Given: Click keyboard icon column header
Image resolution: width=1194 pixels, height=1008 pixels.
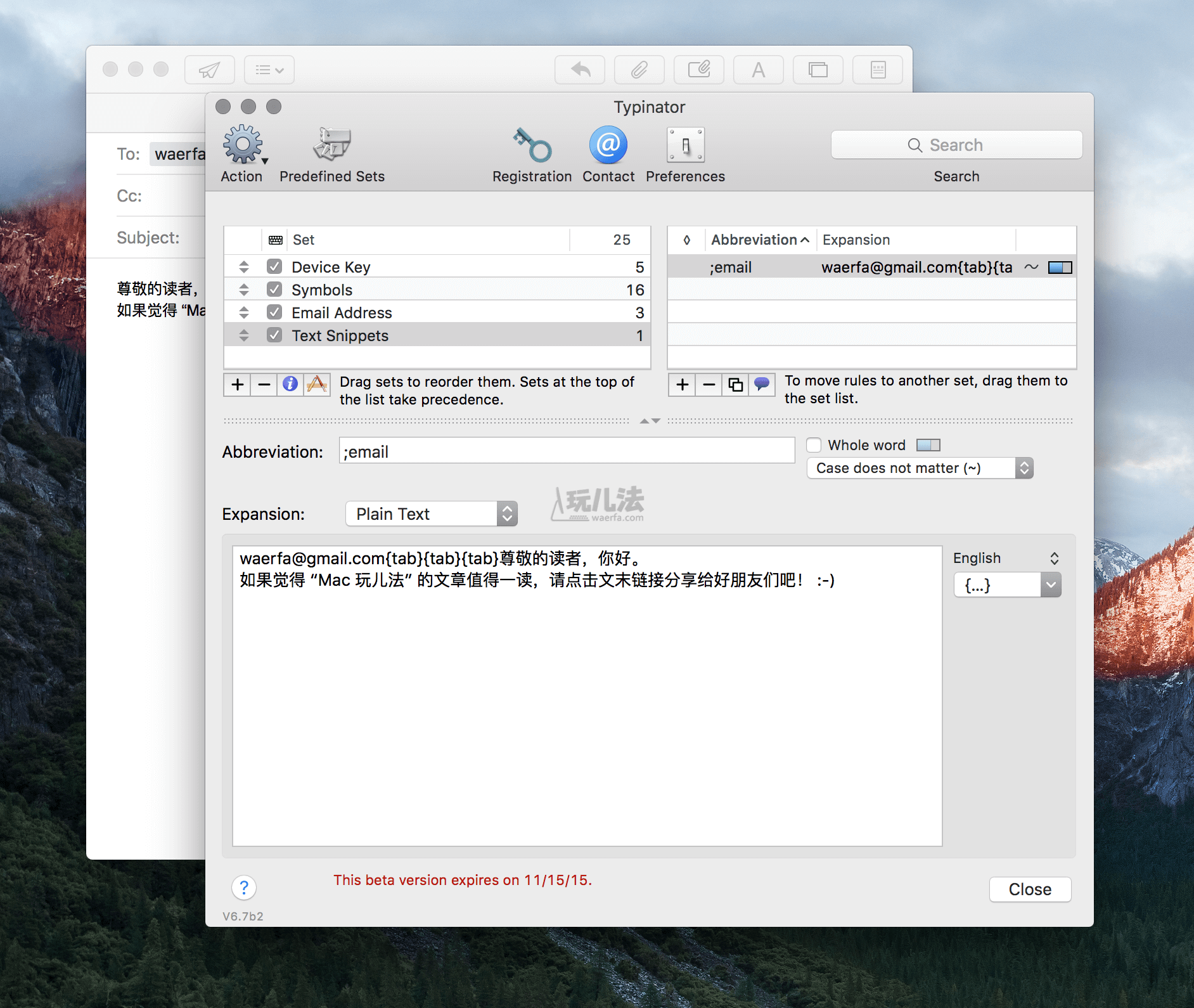Looking at the screenshot, I should [x=275, y=240].
